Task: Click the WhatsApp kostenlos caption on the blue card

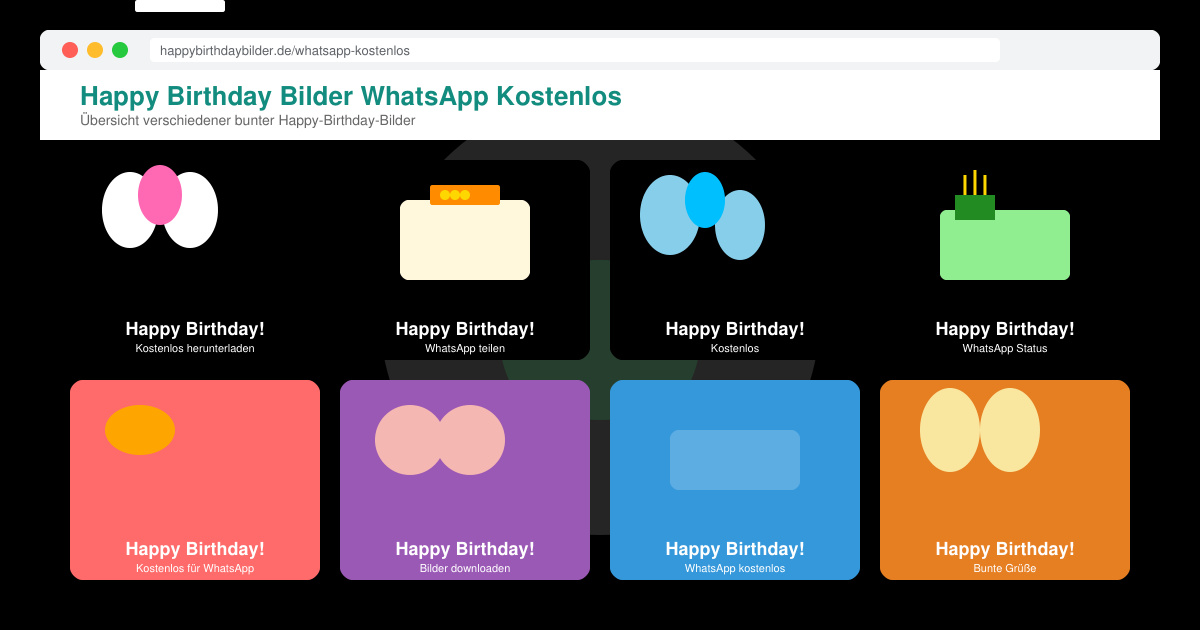Action: [x=735, y=568]
